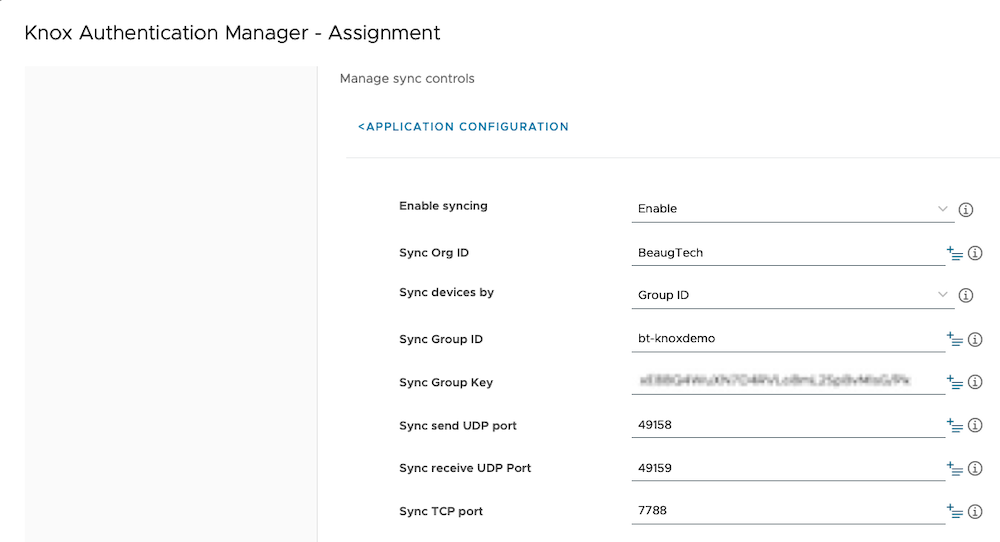Image resolution: width=1000 pixels, height=542 pixels.
Task: Click lookup icon for Sync TCP port
Action: click(x=954, y=512)
